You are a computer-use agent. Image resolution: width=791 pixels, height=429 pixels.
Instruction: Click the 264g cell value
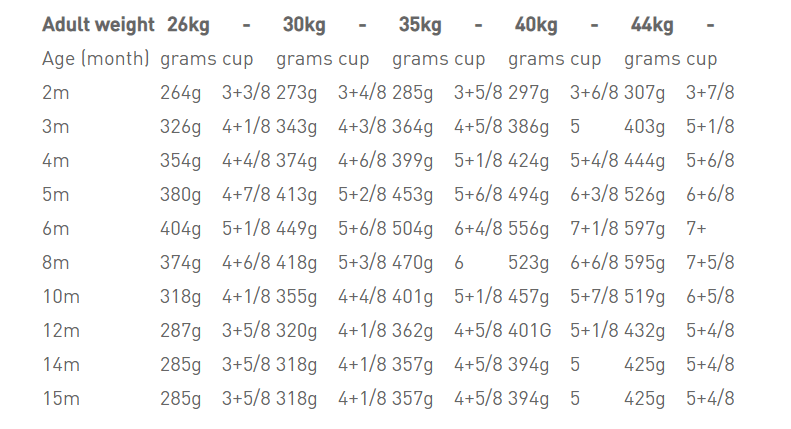tap(180, 93)
